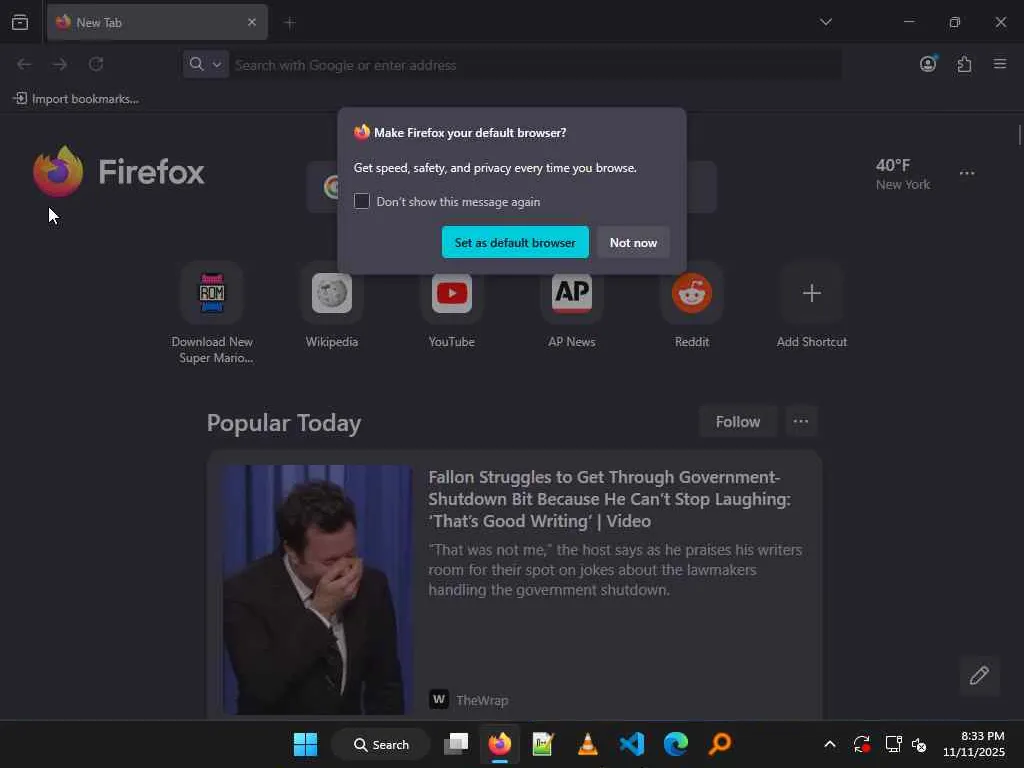Image resolution: width=1024 pixels, height=768 pixels.
Task: Click Set as default browser button
Action: pos(515,242)
